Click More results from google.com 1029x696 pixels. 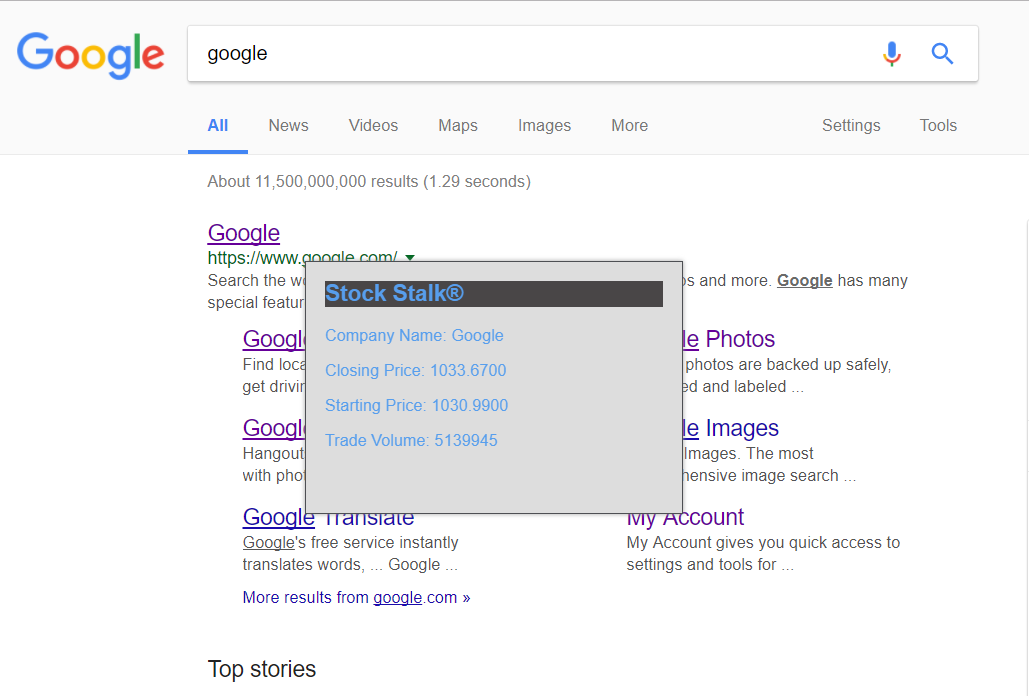coord(356,598)
